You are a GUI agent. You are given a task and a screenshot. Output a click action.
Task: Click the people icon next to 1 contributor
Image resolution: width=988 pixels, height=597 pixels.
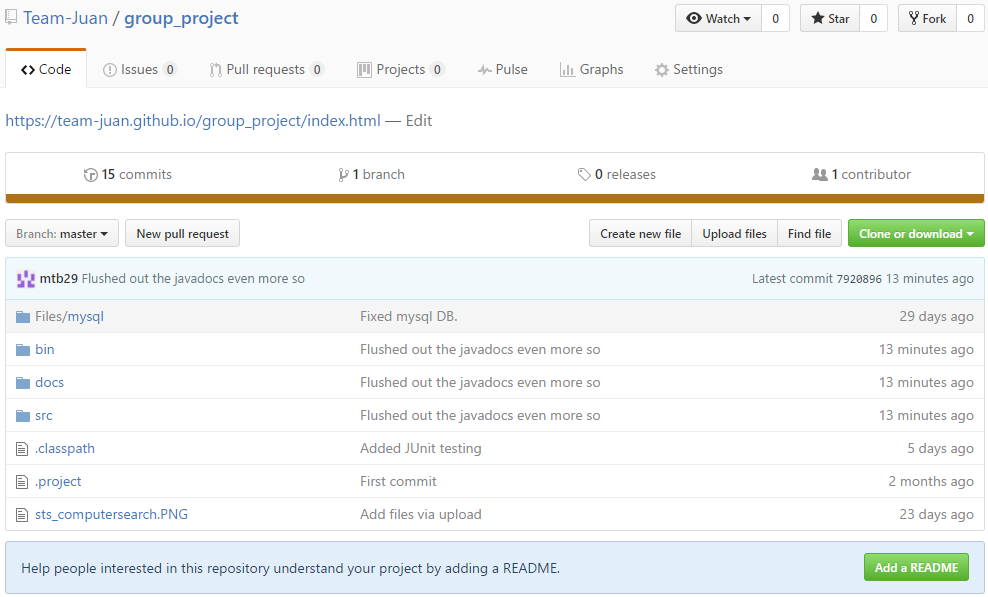click(820, 175)
